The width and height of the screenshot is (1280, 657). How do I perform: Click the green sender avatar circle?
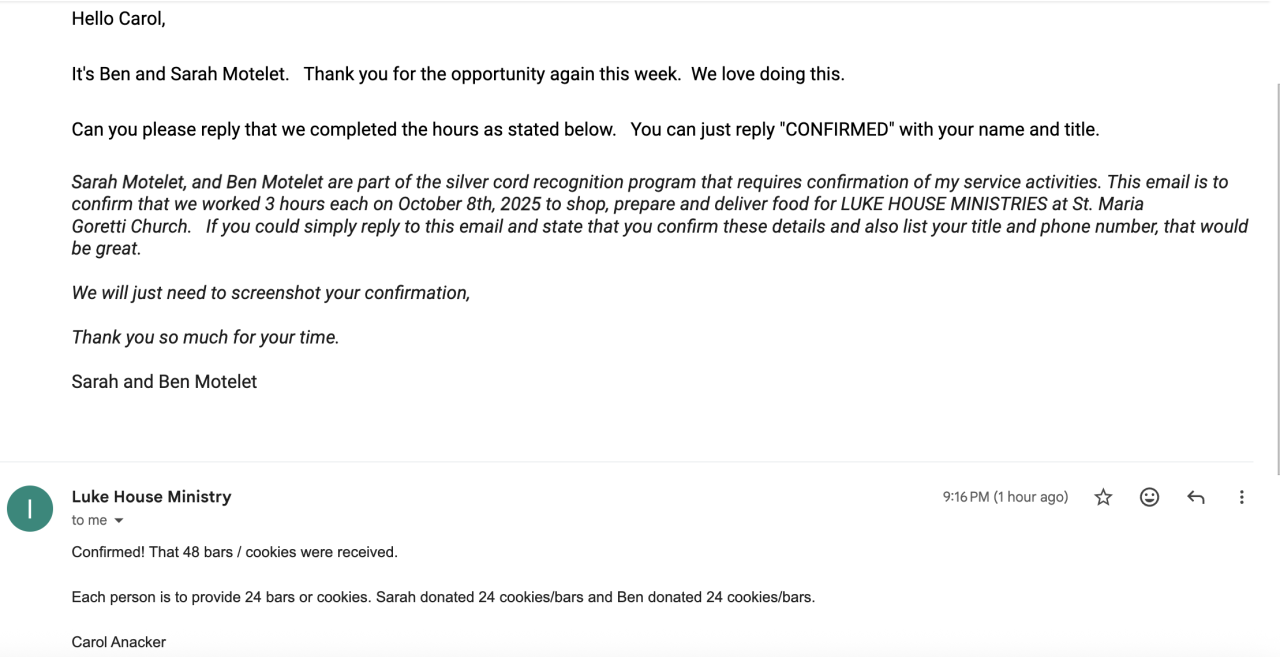[30, 508]
